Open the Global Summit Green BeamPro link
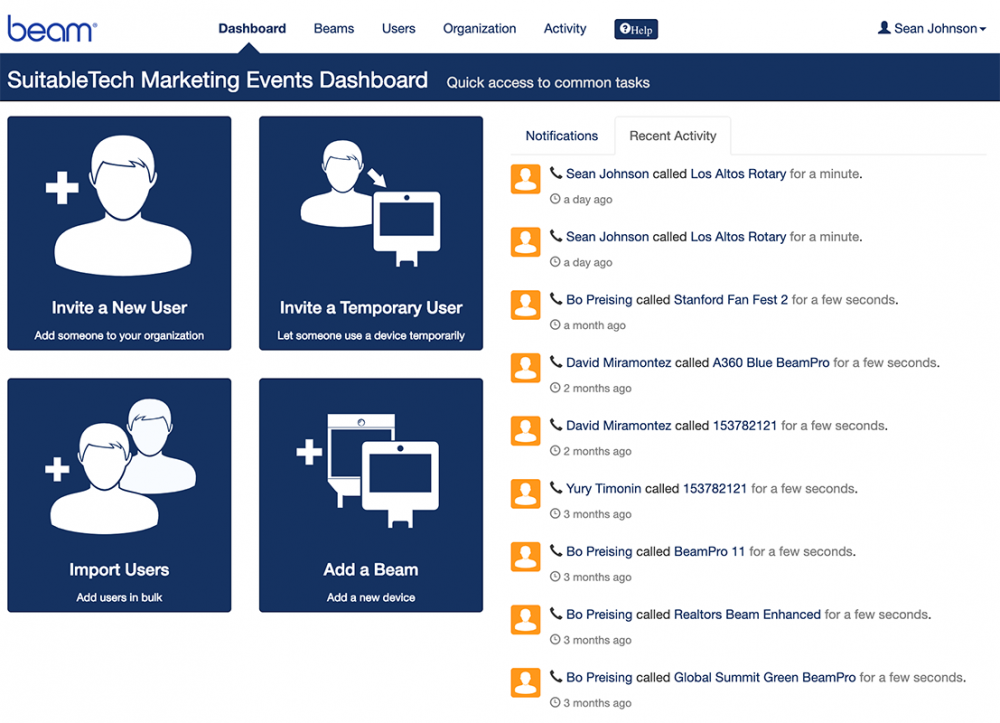The image size is (1000, 723). pyautogui.click(x=765, y=677)
